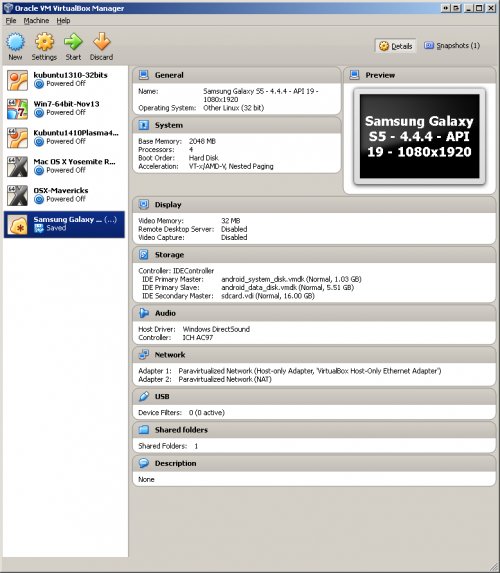Start the VM with the green arrow

[x=73, y=42]
